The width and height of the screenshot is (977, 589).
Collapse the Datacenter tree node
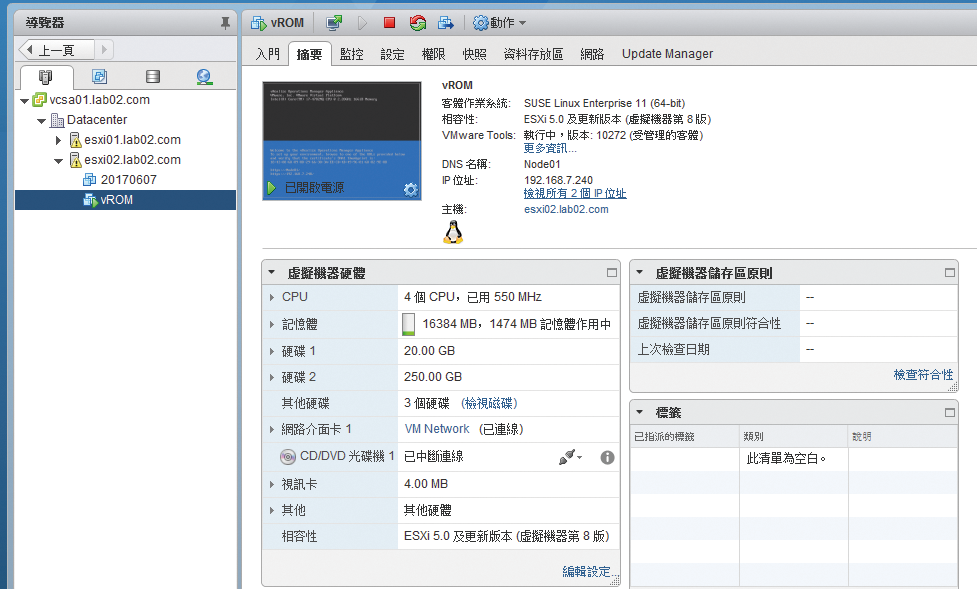pyautogui.click(x=41, y=120)
